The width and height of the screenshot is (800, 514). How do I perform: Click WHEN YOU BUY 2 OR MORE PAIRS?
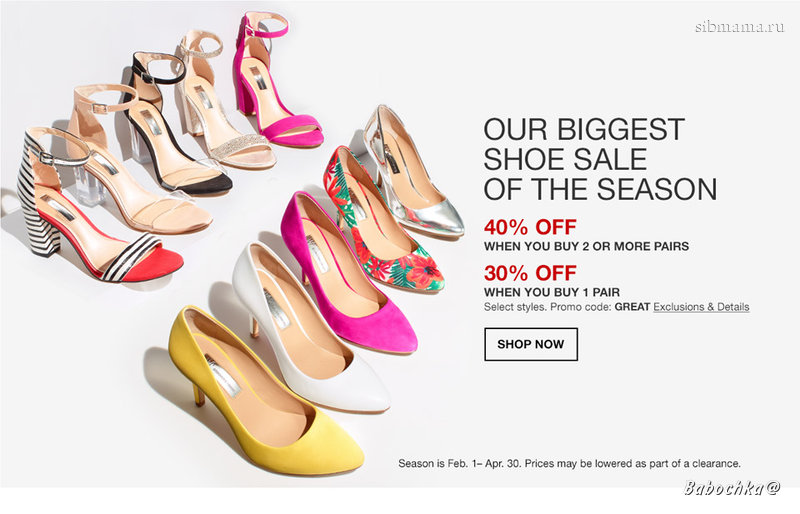click(x=586, y=247)
